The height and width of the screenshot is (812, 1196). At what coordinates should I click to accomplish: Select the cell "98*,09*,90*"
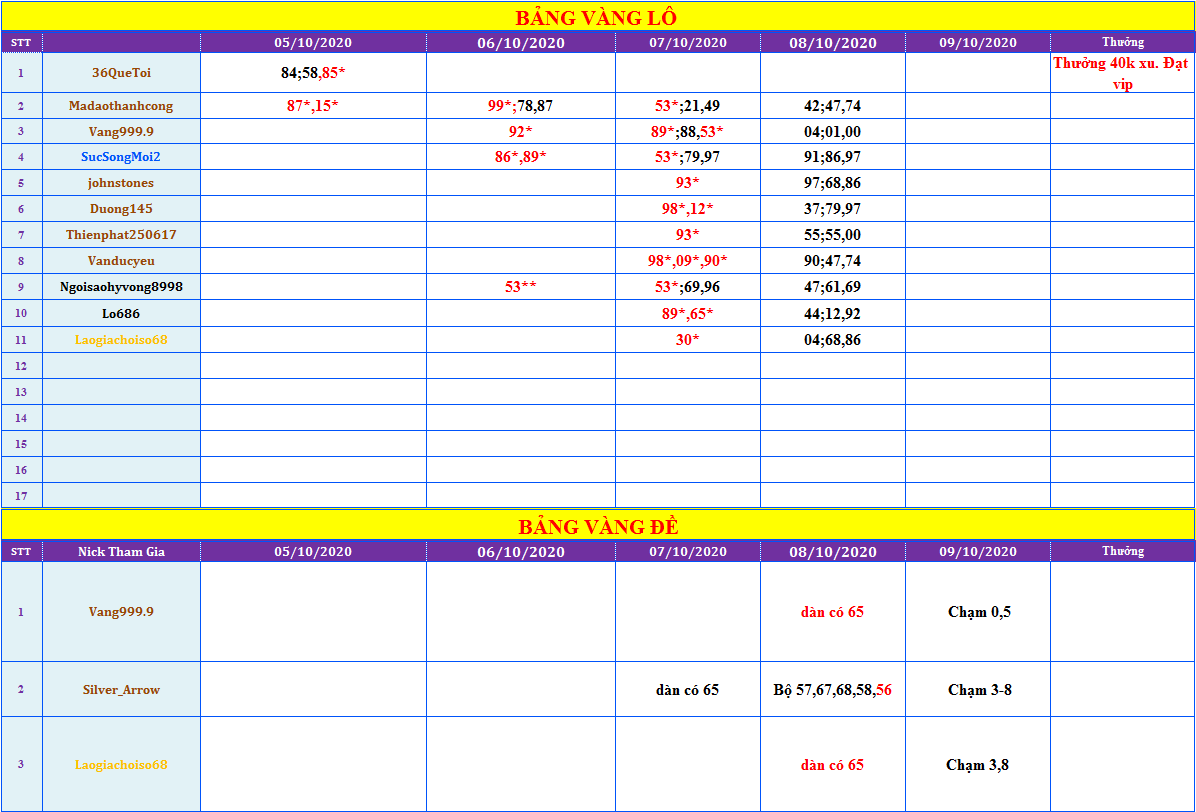tap(688, 261)
